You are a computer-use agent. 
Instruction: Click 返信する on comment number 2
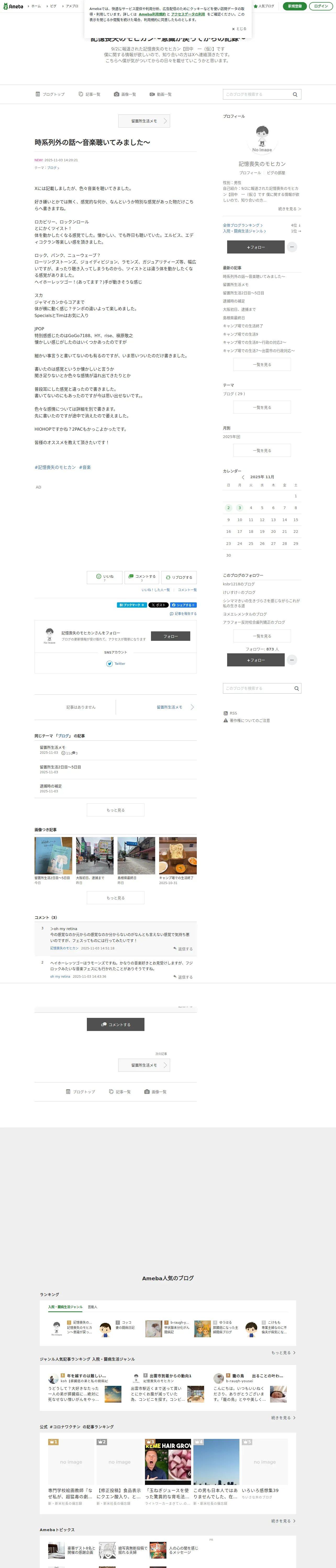coord(183,977)
